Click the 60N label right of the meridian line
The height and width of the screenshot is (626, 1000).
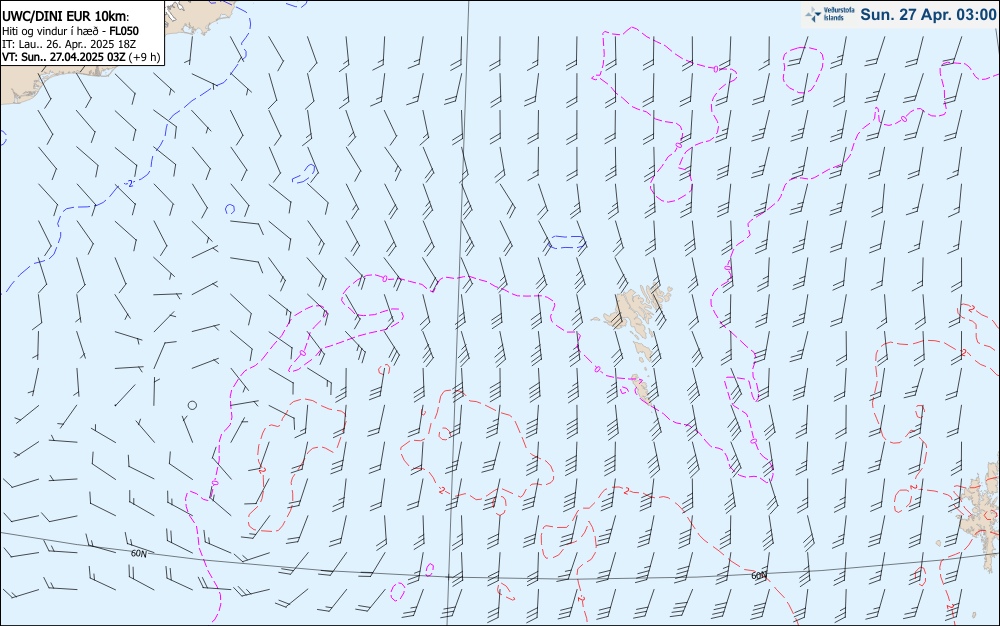point(759,576)
